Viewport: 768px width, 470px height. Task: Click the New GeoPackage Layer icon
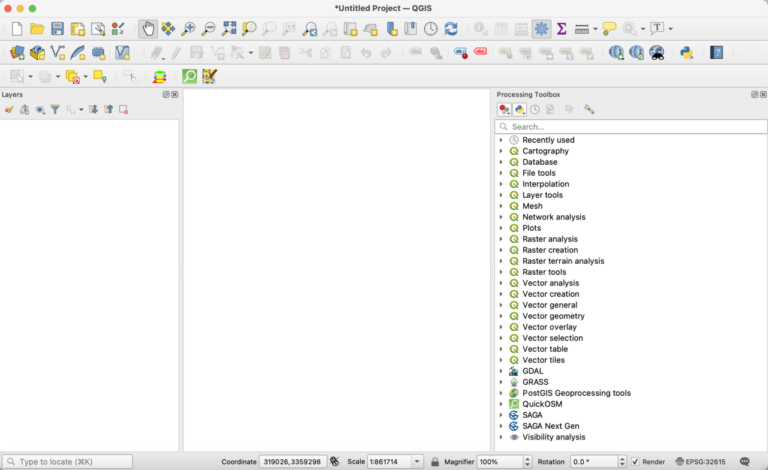pyautogui.click(x=37, y=52)
